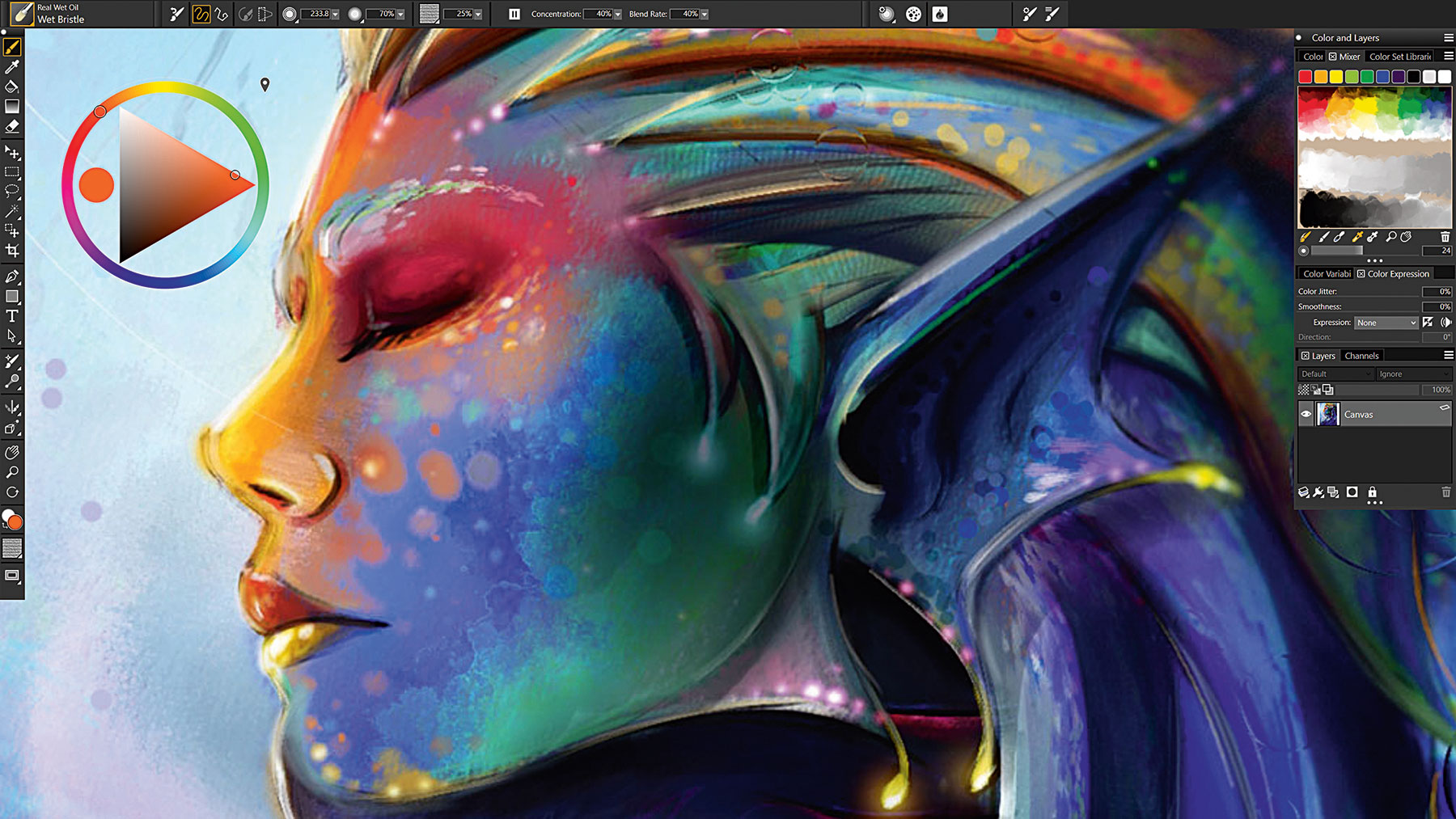Open the Color Set Libraries tab

tap(1399, 57)
